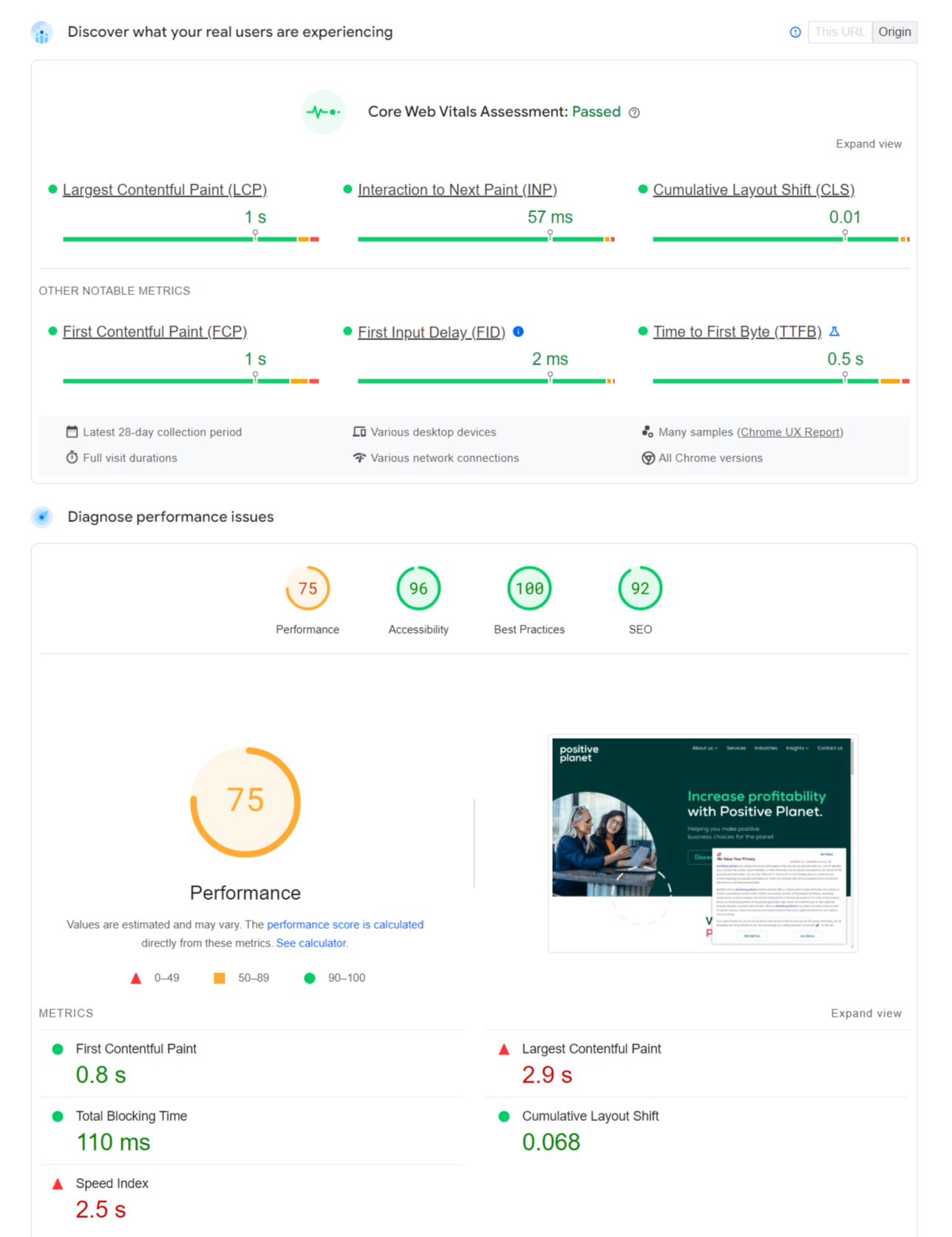Open Interaction to Next Paint (INP) link
This screenshot has width=952, height=1237.
[458, 190]
